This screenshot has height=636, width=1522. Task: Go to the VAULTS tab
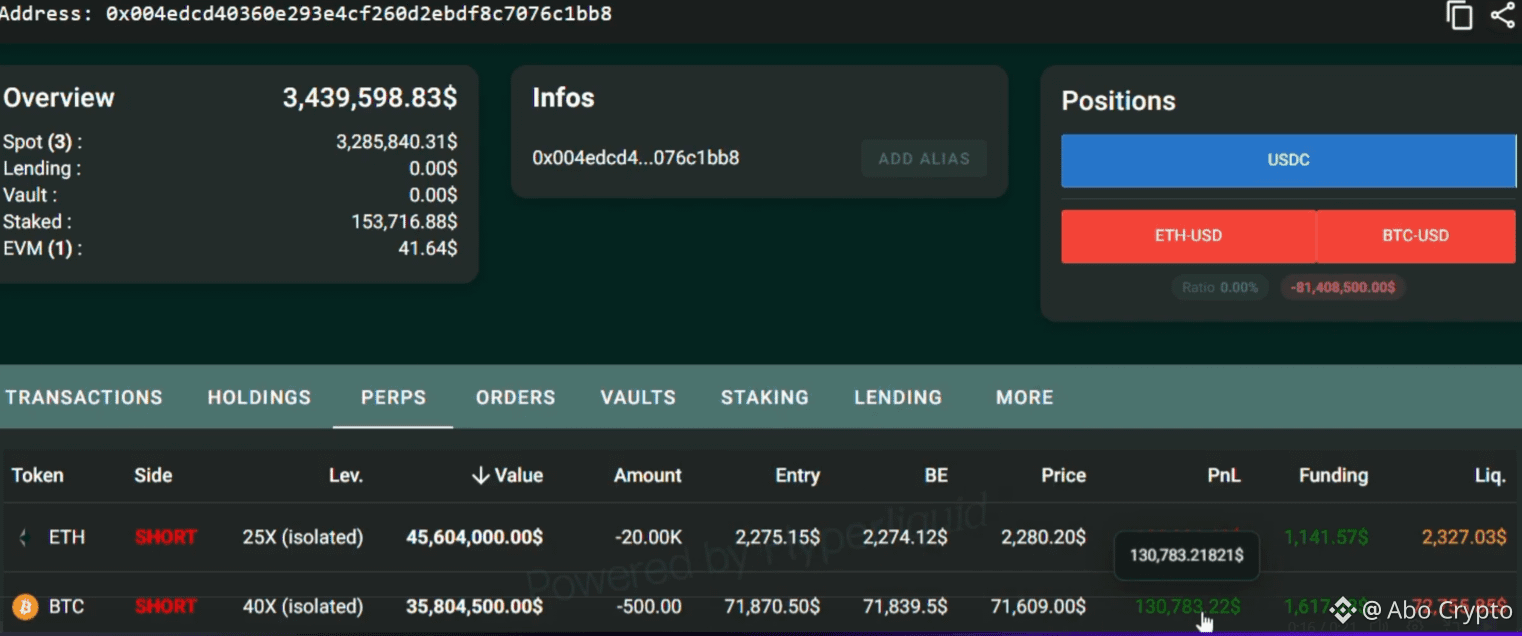click(x=638, y=397)
